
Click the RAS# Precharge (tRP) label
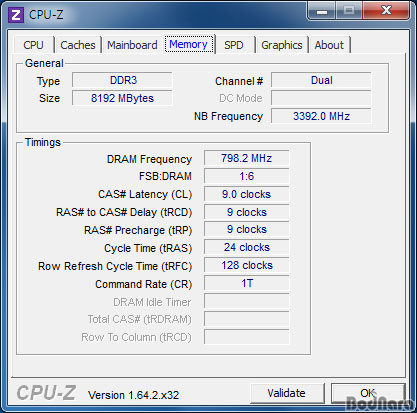[x=138, y=230]
